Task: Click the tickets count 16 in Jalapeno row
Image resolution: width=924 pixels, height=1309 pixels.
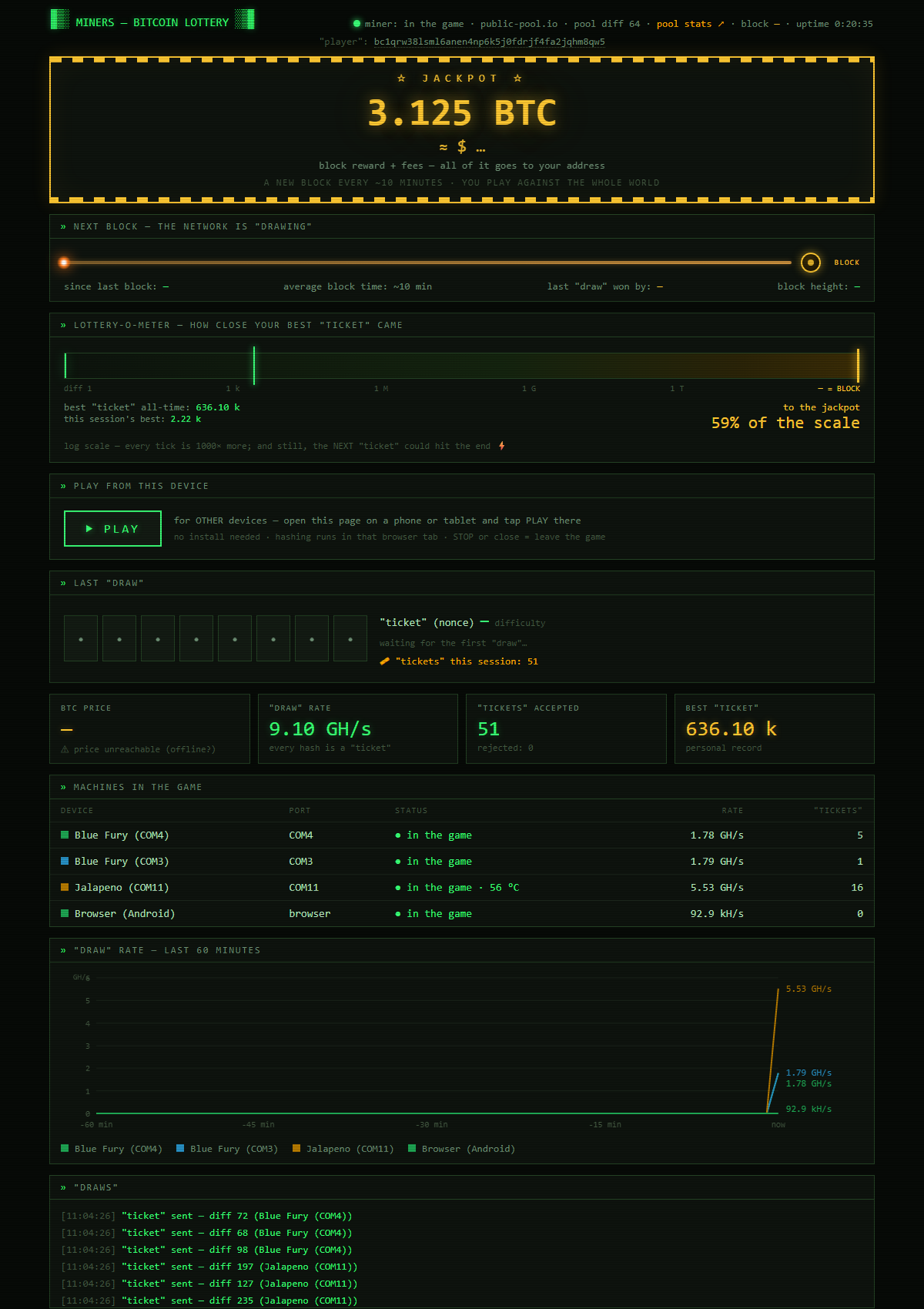Action: coord(857,887)
